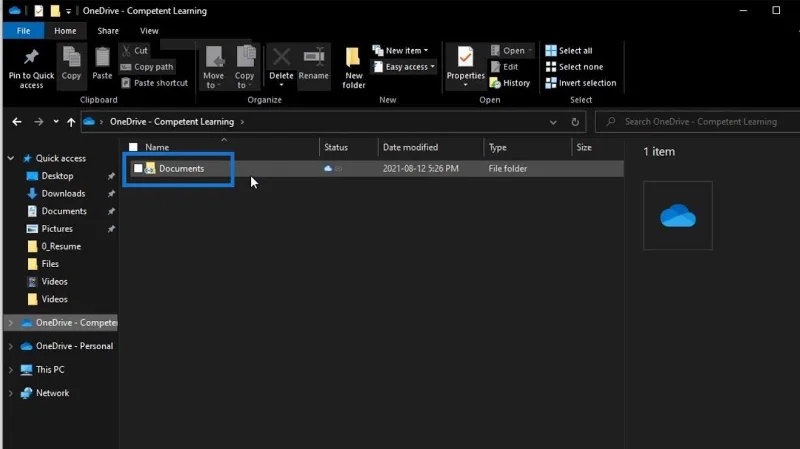800x449 pixels.
Task: Tick the checkbox beside Documents folder
Action: tap(138, 168)
